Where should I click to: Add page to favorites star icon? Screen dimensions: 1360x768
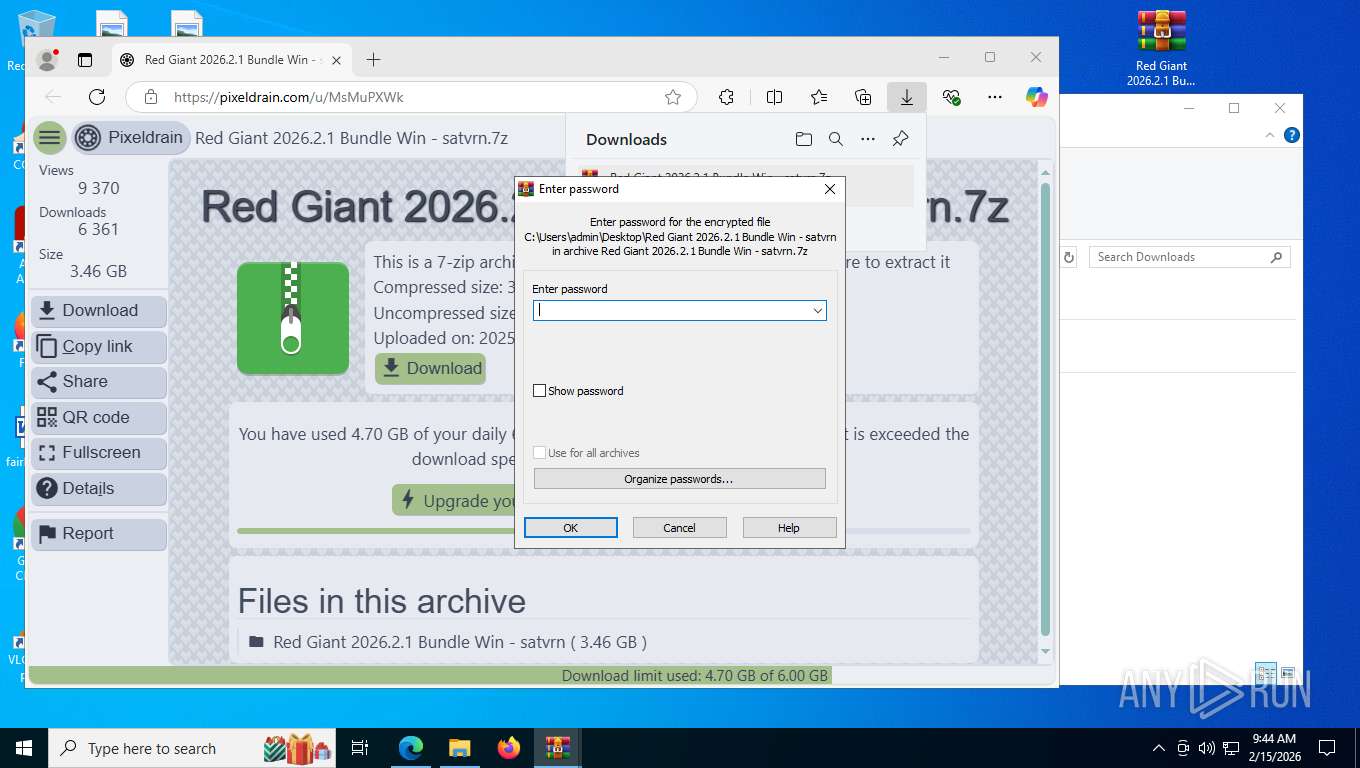[673, 97]
